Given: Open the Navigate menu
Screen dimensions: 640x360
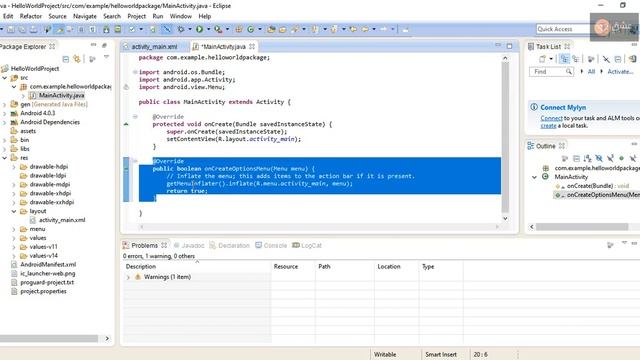Looking at the screenshot, I should click(85, 16).
